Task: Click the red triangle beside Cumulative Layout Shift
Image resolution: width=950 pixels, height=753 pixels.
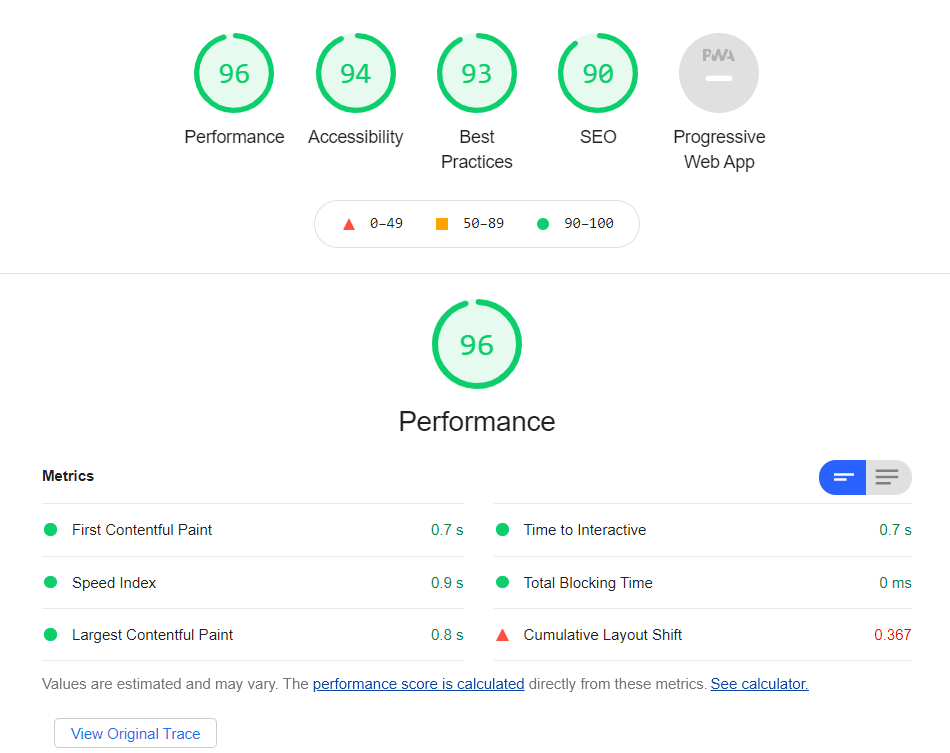Action: point(502,635)
